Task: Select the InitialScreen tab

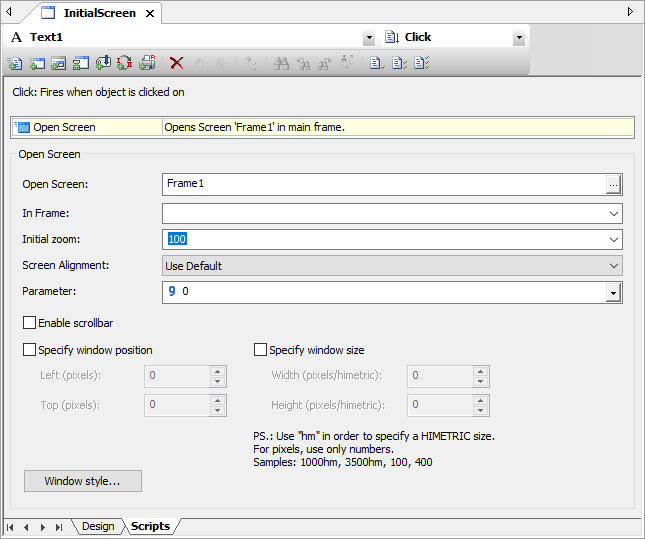Action: tap(98, 13)
